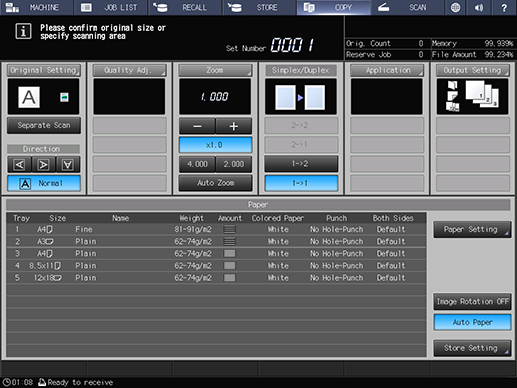Select 1->2 duplex mode
Viewport: 517px width, 388px height.
[301, 164]
